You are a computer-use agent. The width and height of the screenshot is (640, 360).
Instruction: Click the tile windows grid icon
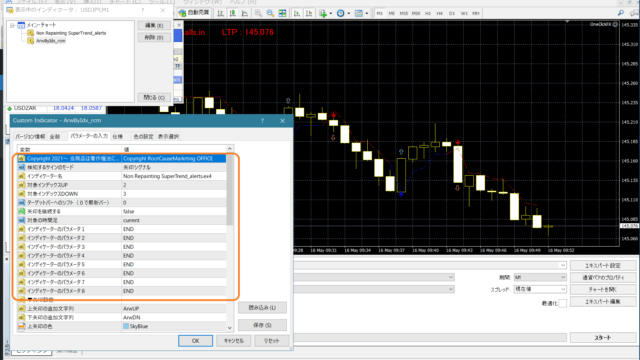(x=282, y=13)
